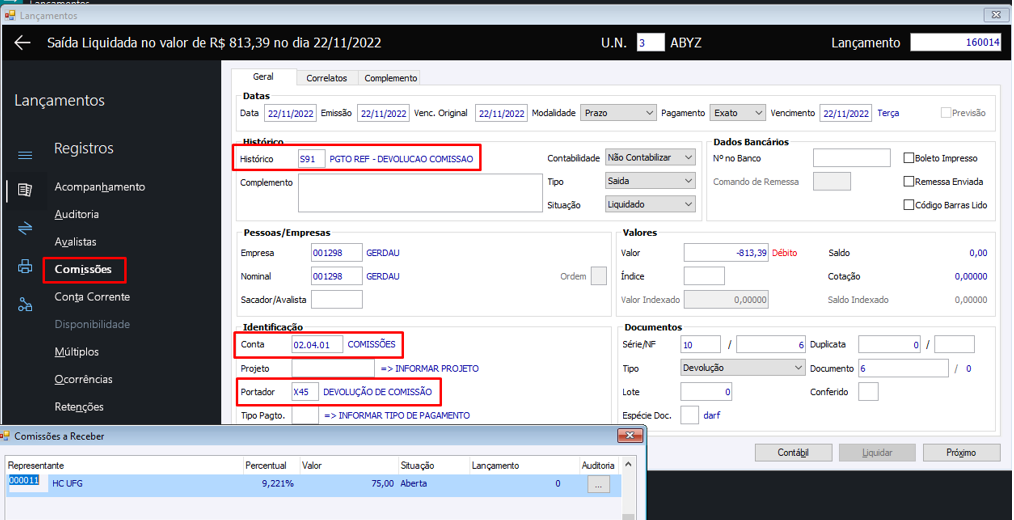1014x520 pixels.
Task: Click the Tipo Pagto. input field
Action: 305,415
